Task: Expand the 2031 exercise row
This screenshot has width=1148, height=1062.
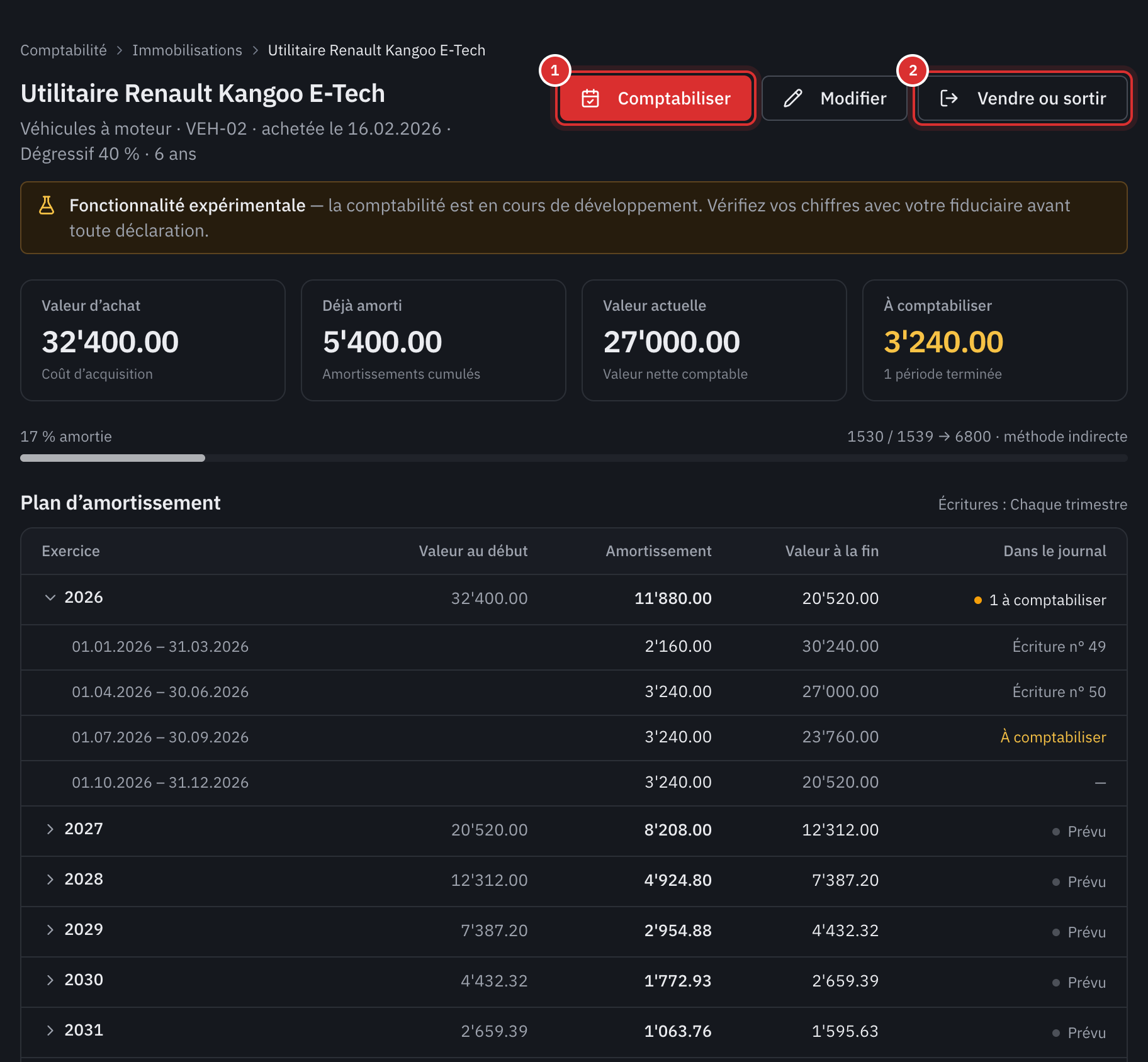Action: (50, 1031)
